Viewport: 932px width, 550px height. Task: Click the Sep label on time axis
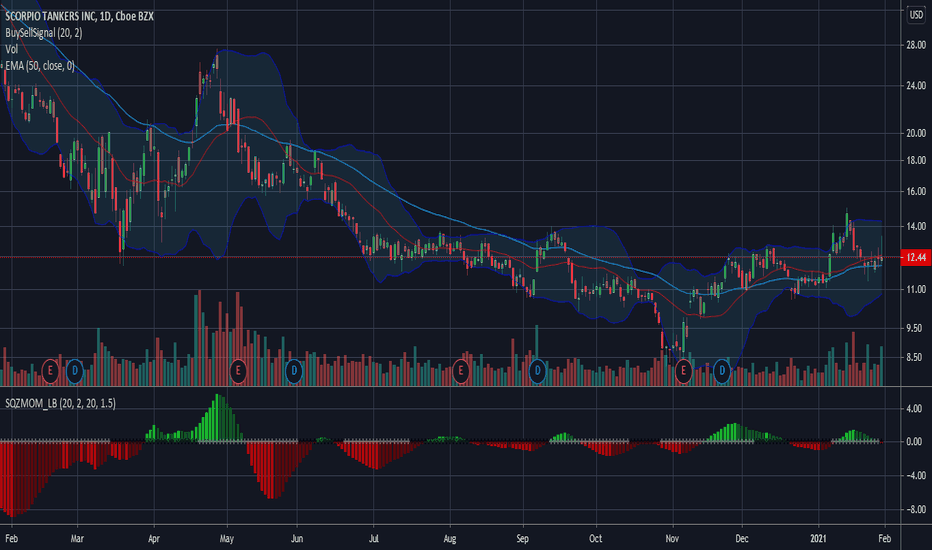[x=522, y=539]
